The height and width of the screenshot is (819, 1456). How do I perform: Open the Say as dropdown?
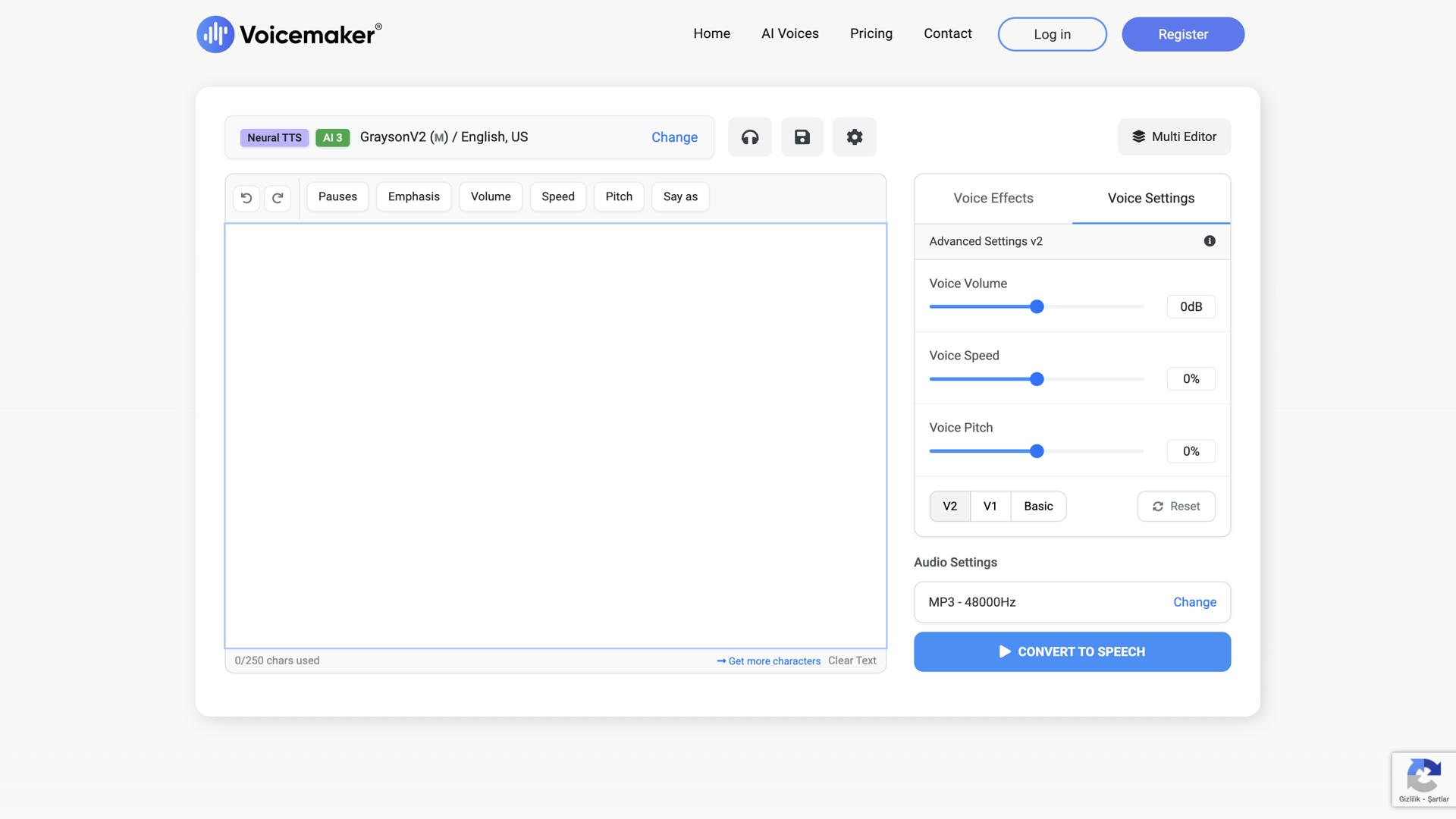[680, 197]
